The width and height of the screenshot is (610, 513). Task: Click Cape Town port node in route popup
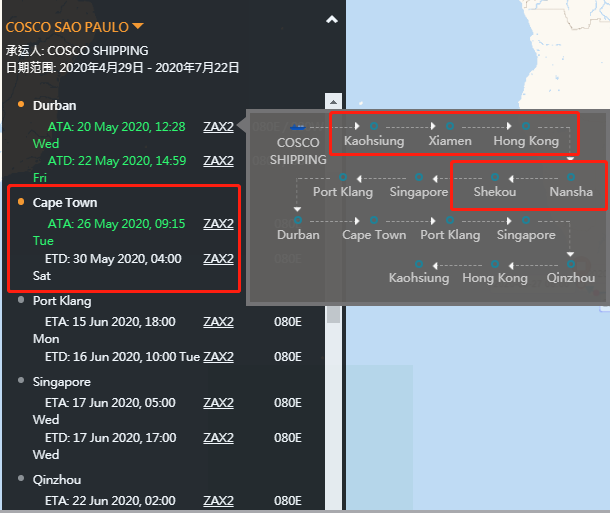374,220
